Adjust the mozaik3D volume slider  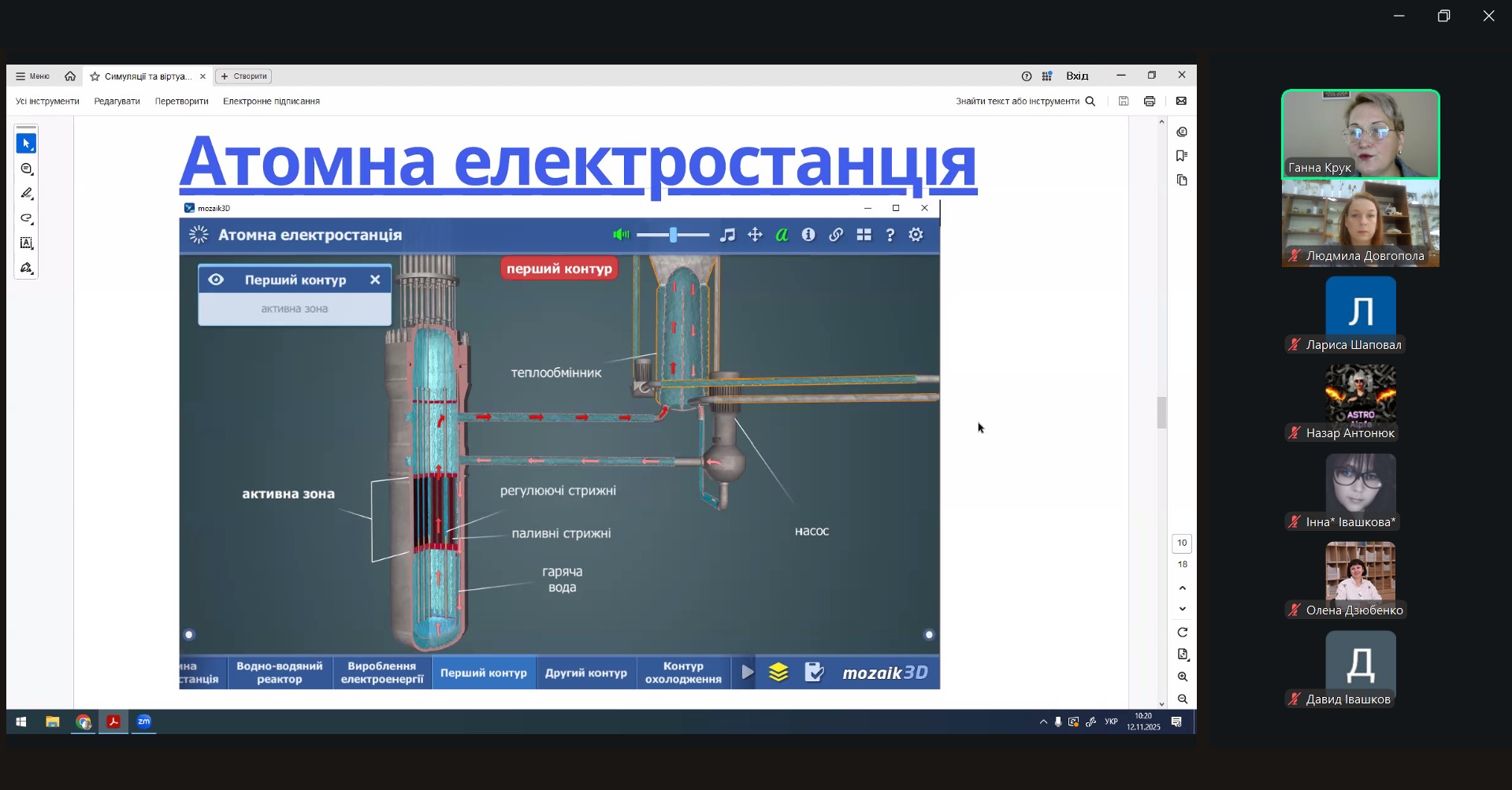pyautogui.click(x=673, y=235)
